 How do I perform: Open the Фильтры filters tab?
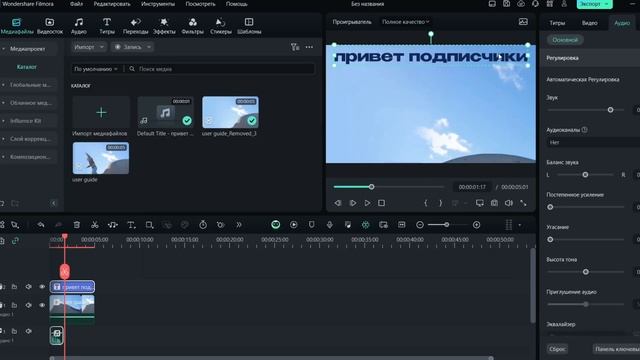click(193, 26)
